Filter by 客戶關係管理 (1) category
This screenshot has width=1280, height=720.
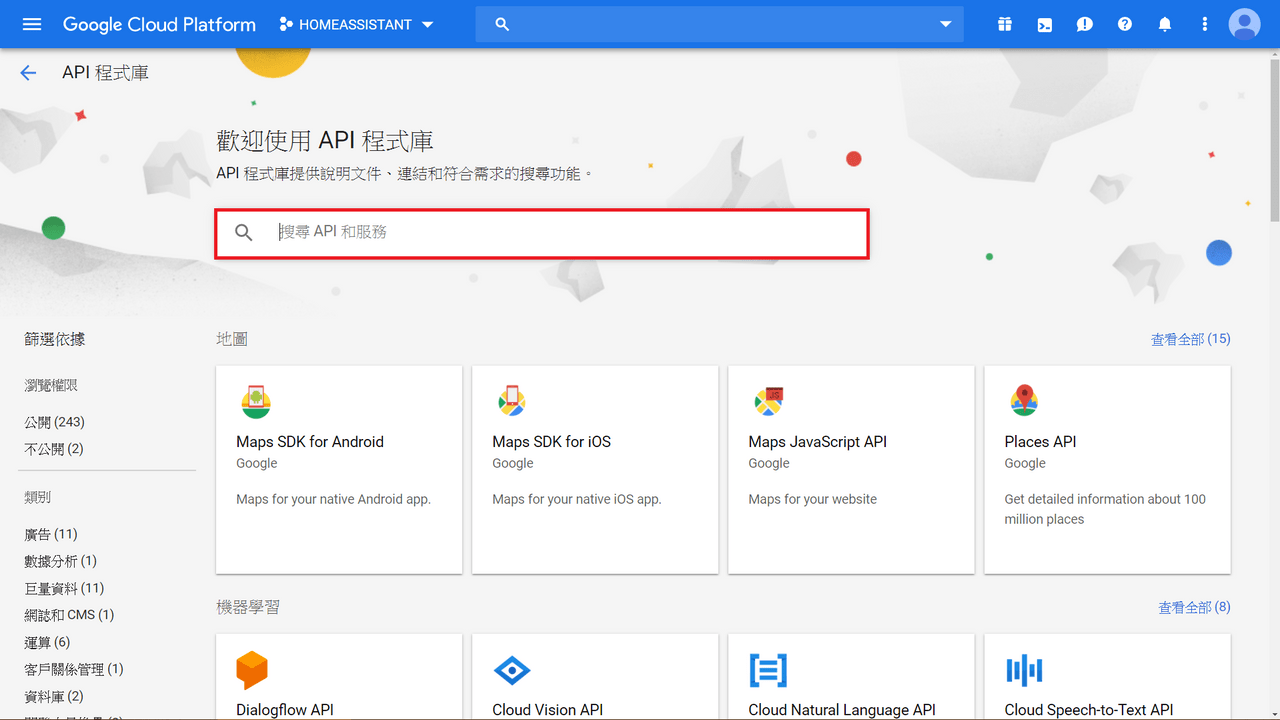pos(74,669)
